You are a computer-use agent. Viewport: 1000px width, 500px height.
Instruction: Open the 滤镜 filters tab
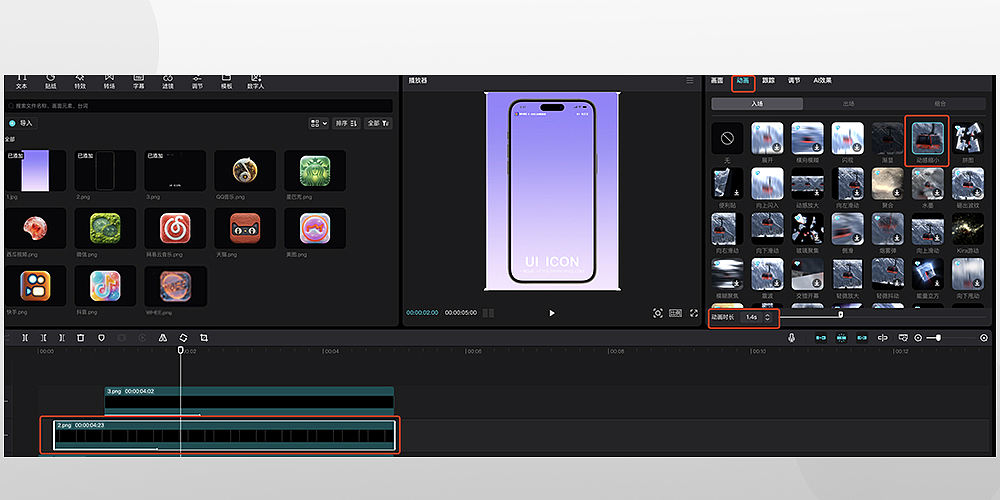tap(168, 81)
